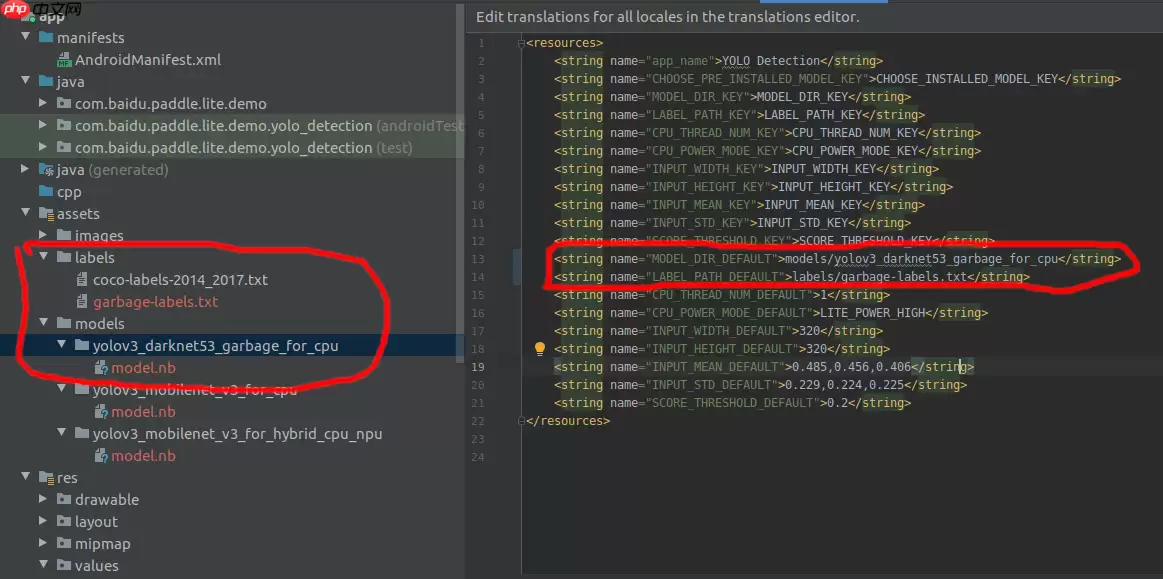Click the res folder icon
This screenshot has width=1163, height=579.
(x=46, y=478)
